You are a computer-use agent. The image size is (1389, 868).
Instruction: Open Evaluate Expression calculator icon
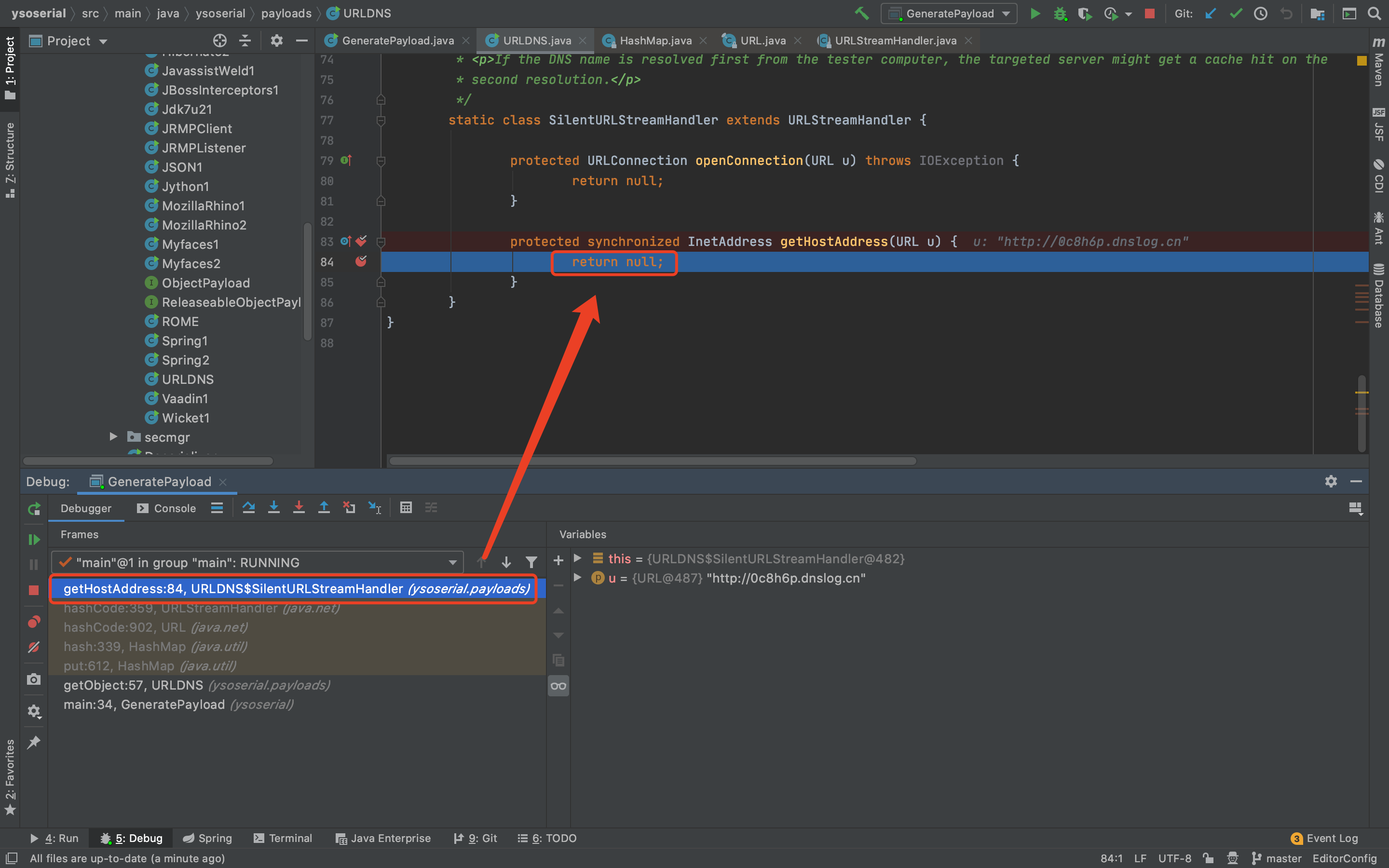click(x=406, y=507)
